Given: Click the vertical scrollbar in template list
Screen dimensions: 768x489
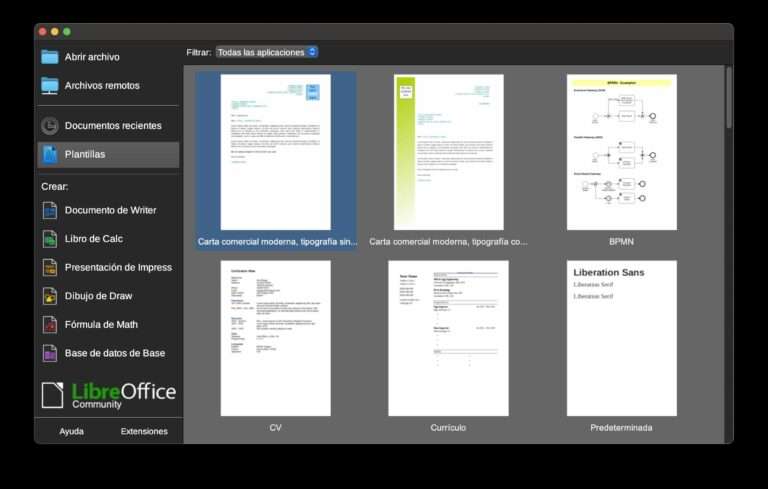Looking at the screenshot, I should tap(729, 100).
